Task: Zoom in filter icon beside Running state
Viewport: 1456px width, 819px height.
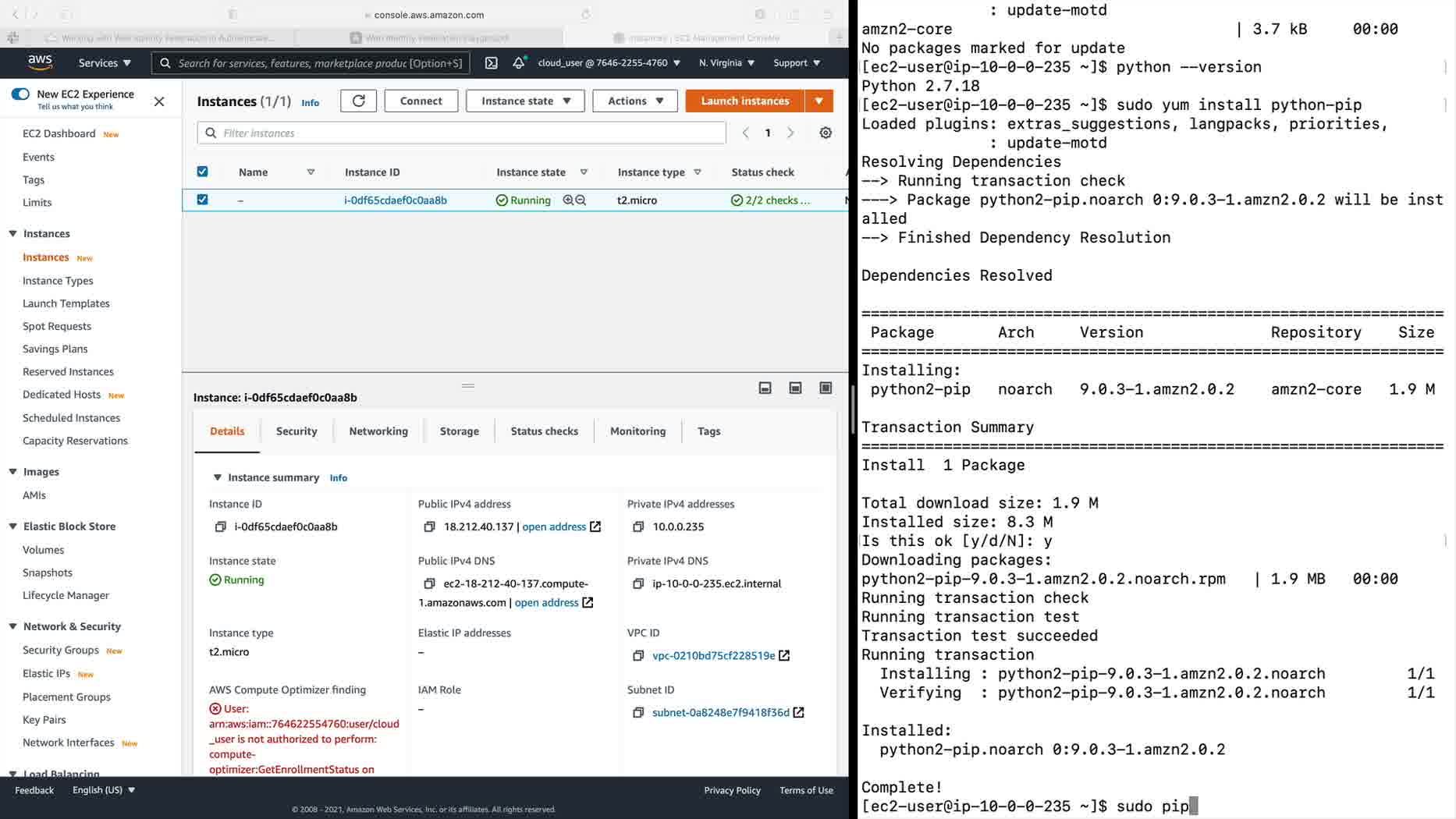Action: 568,200
